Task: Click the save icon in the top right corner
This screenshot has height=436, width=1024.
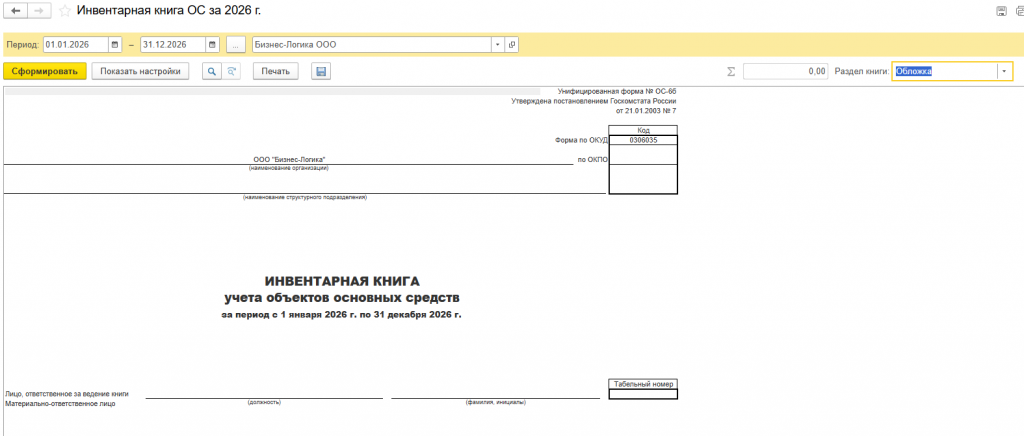Action: click(1000, 10)
